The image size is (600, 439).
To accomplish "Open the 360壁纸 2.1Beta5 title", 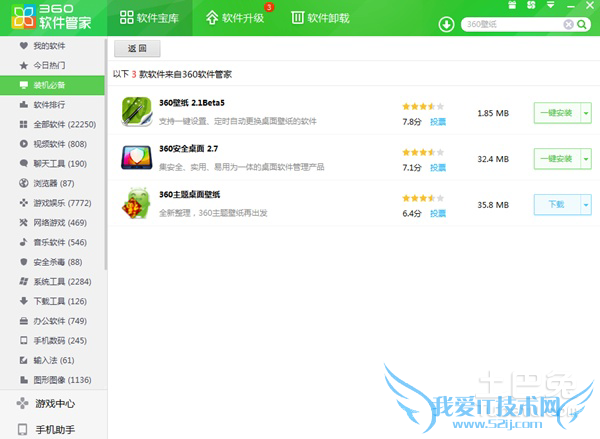I will pyautogui.click(x=192, y=103).
